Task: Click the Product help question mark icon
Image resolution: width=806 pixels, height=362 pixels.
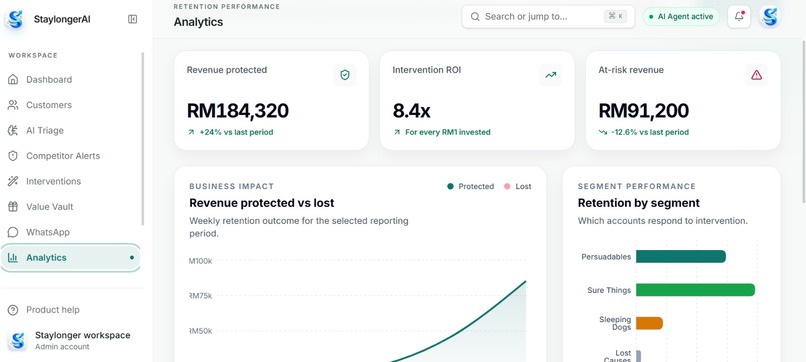Action: point(13,310)
